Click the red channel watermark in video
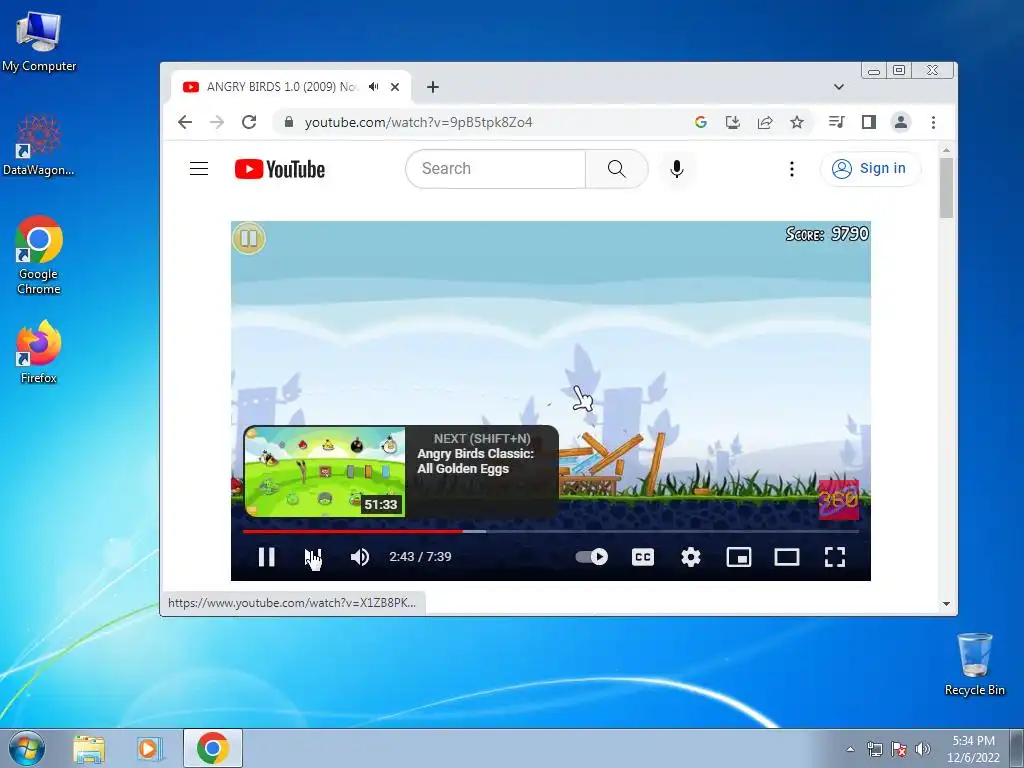 tap(839, 500)
